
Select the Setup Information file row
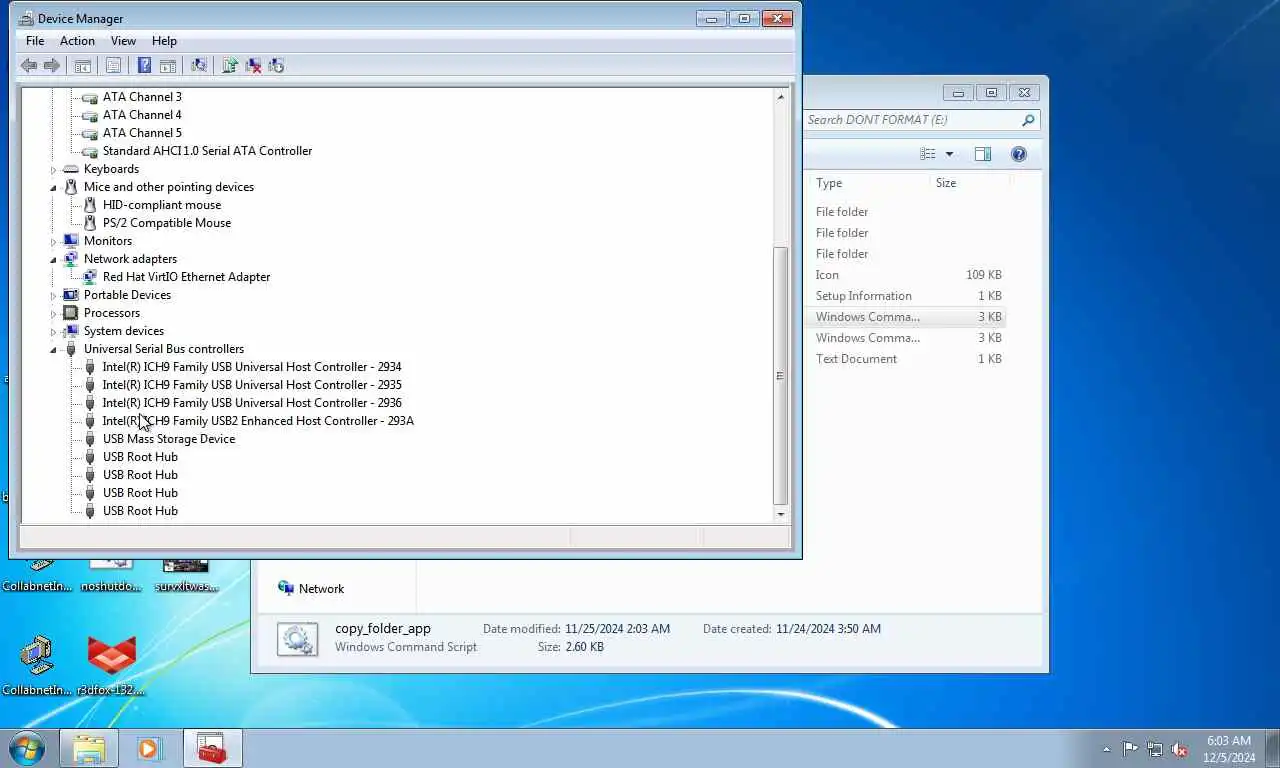(x=906, y=296)
